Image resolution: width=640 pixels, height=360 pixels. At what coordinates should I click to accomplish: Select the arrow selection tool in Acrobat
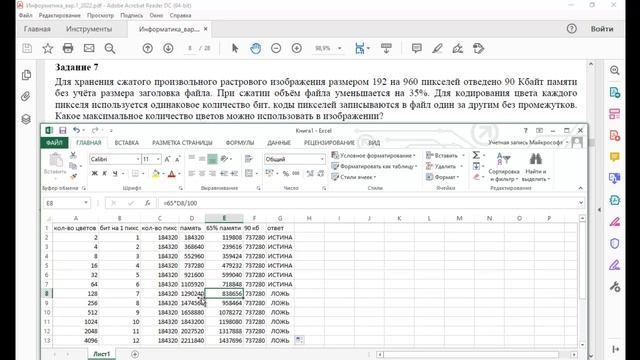235,48
